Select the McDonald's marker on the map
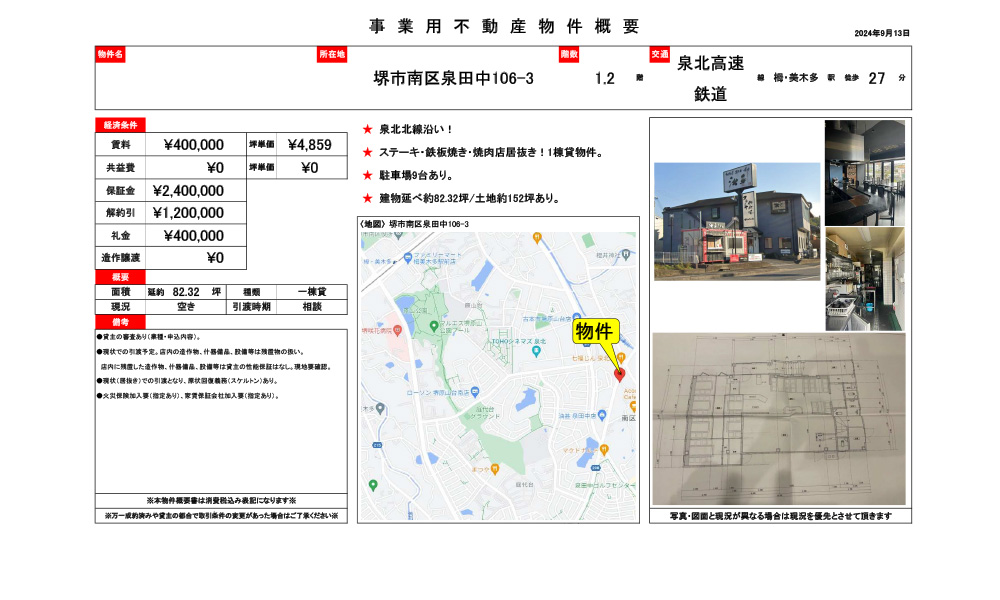 [602, 450]
